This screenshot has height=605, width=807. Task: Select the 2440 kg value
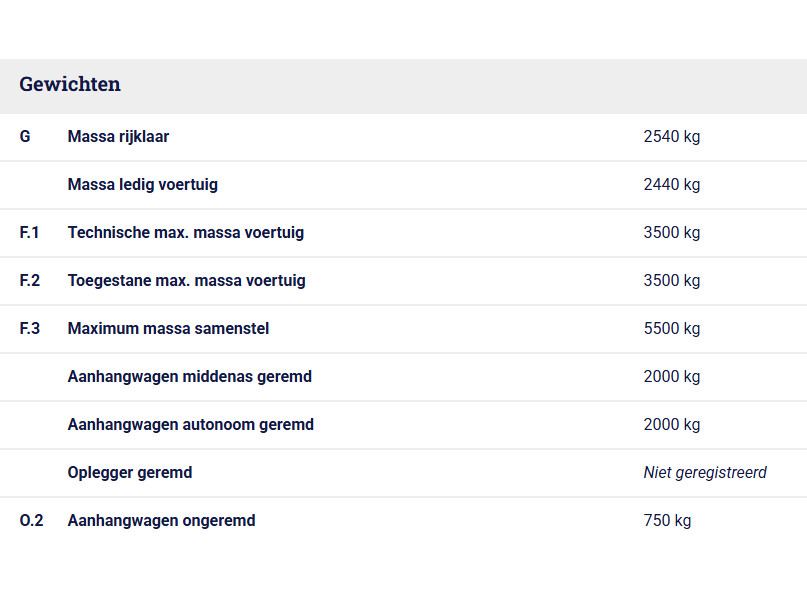click(x=671, y=185)
